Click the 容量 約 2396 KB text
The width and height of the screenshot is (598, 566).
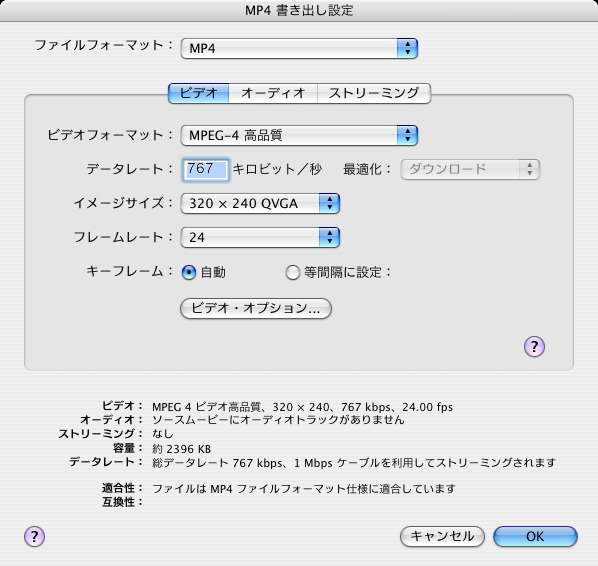tap(182, 449)
